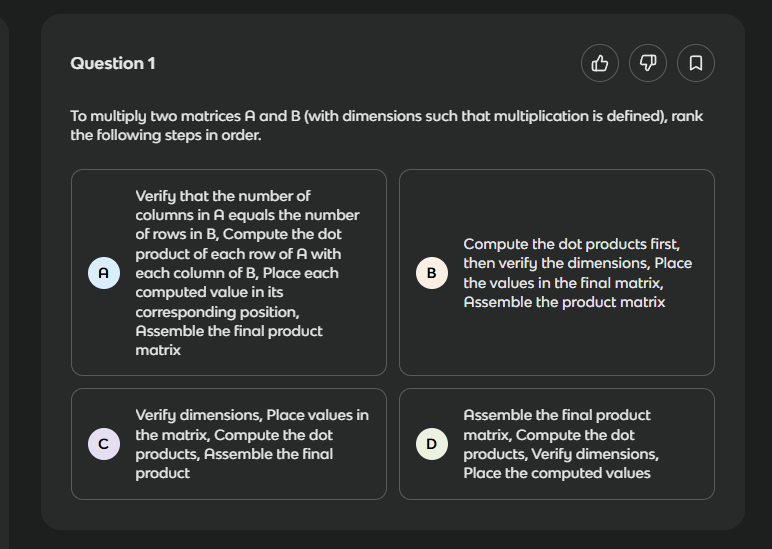Click the thumbs-down dislike icon
The height and width of the screenshot is (549, 772).
648,63
